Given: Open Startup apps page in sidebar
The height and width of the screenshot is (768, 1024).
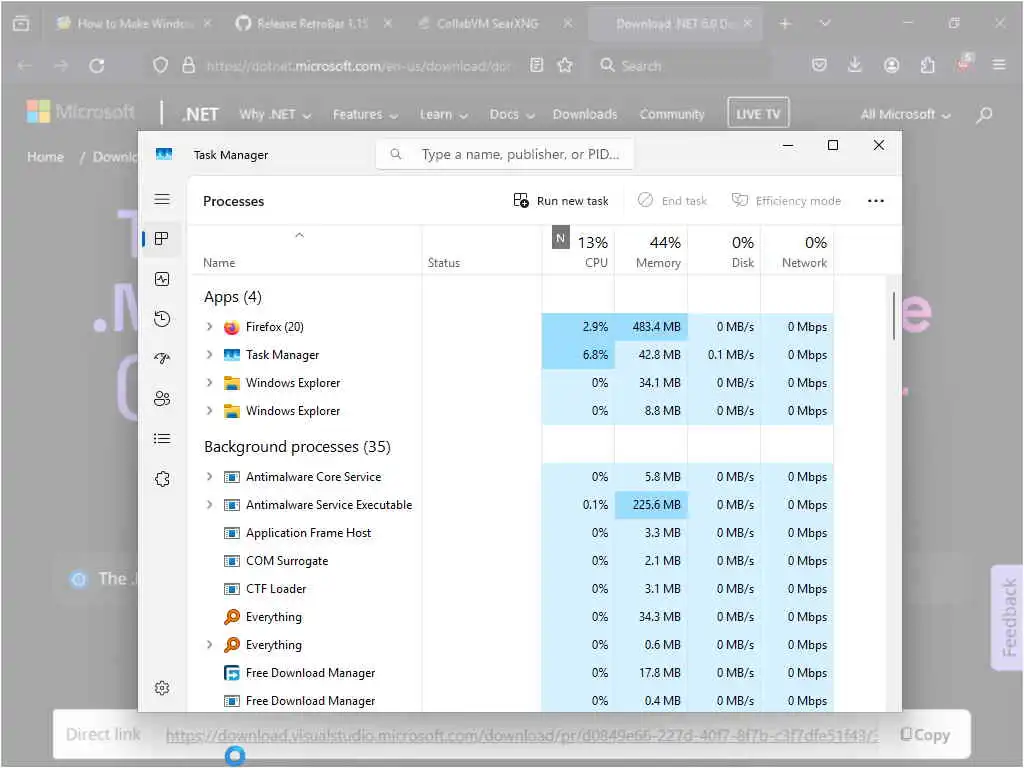Looking at the screenshot, I should (x=162, y=359).
